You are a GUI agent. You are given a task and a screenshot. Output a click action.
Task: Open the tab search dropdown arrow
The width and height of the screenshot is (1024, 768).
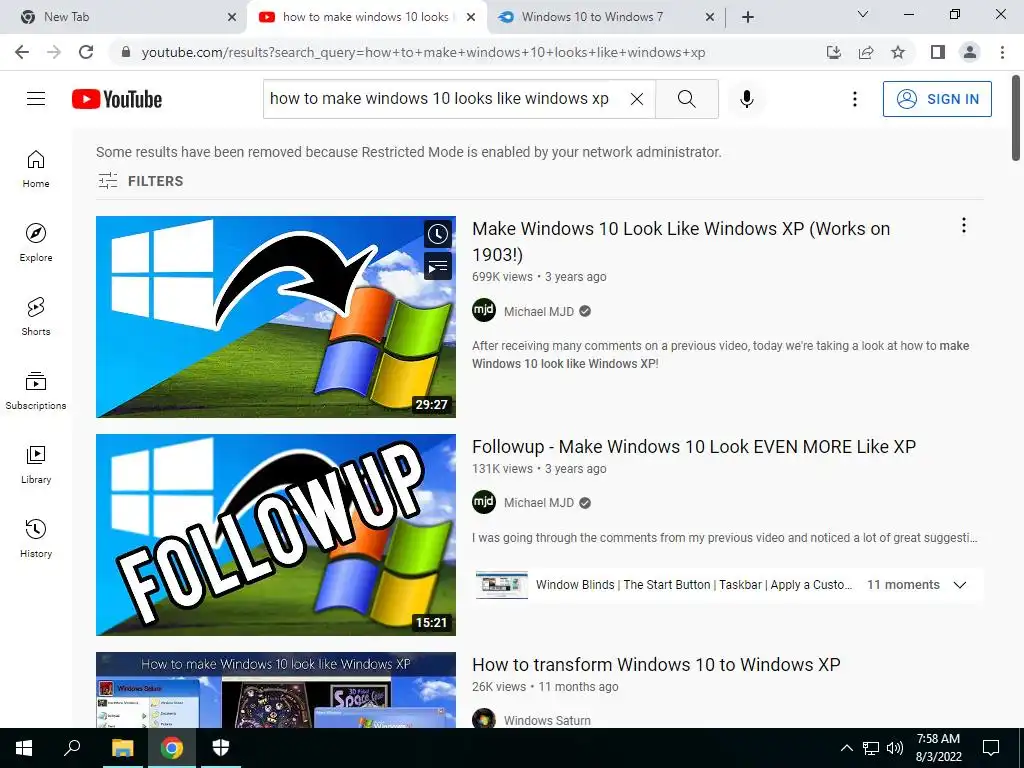863,14
